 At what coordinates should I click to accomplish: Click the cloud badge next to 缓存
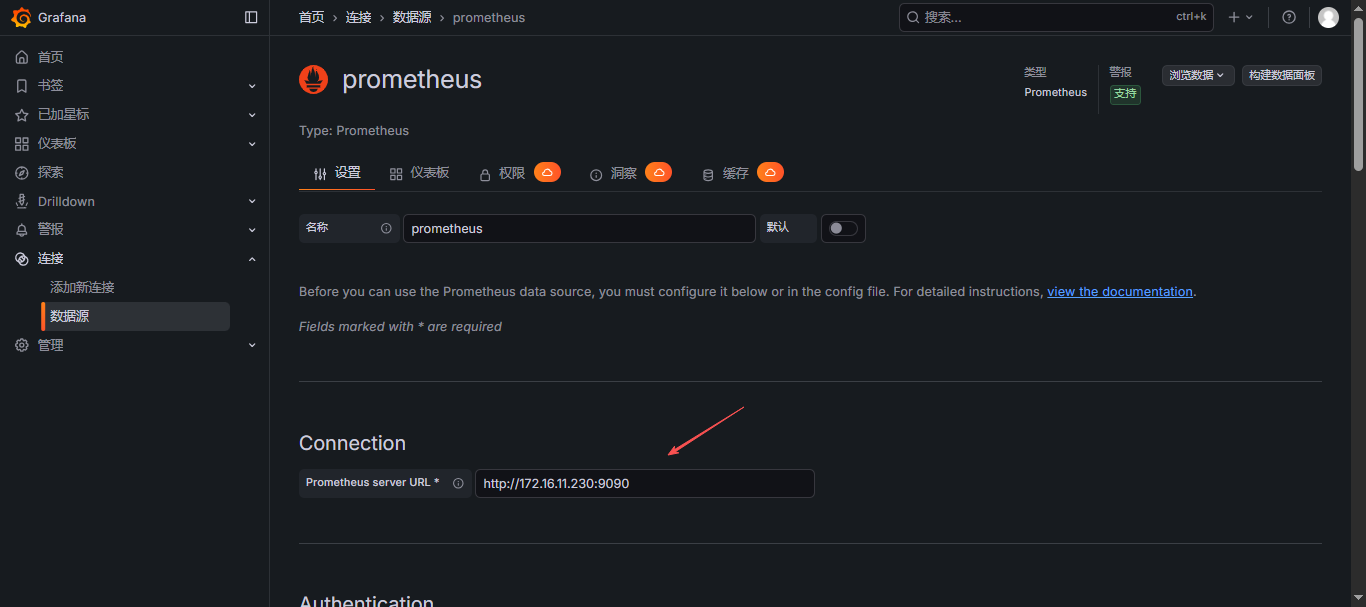[x=770, y=172]
